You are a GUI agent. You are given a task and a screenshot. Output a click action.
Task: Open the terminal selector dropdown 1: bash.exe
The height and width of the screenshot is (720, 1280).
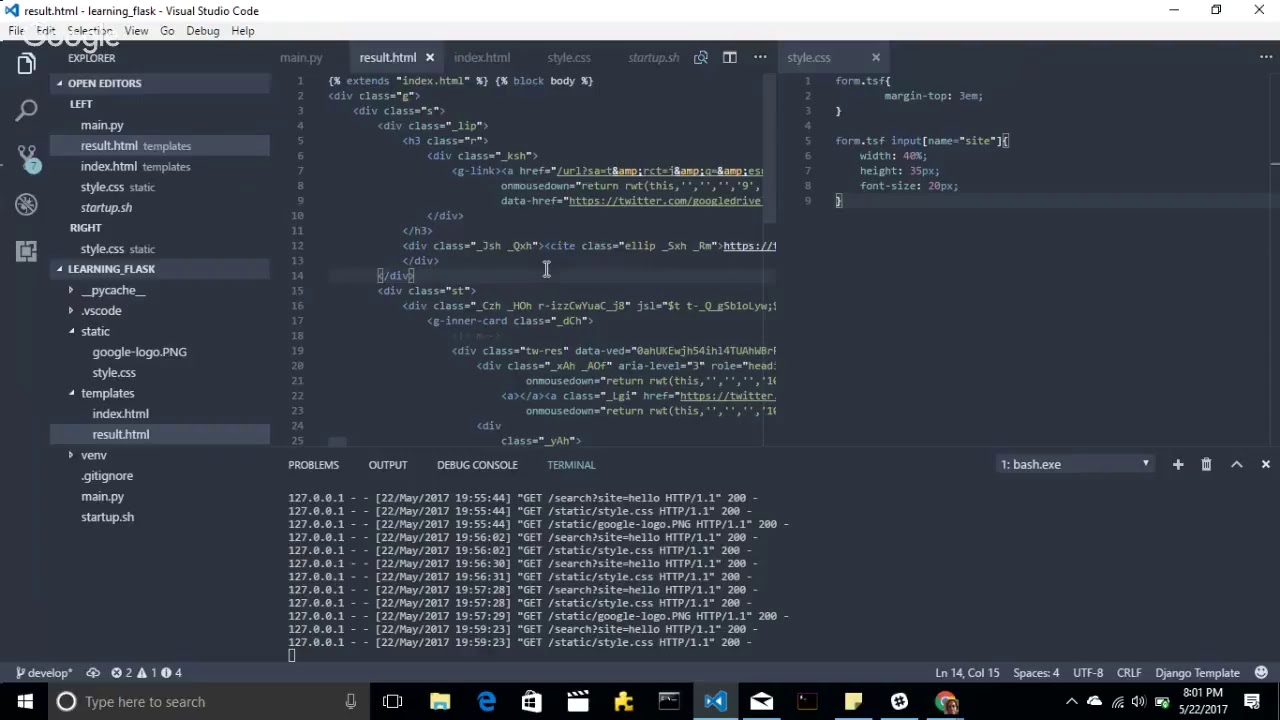tap(1075, 464)
